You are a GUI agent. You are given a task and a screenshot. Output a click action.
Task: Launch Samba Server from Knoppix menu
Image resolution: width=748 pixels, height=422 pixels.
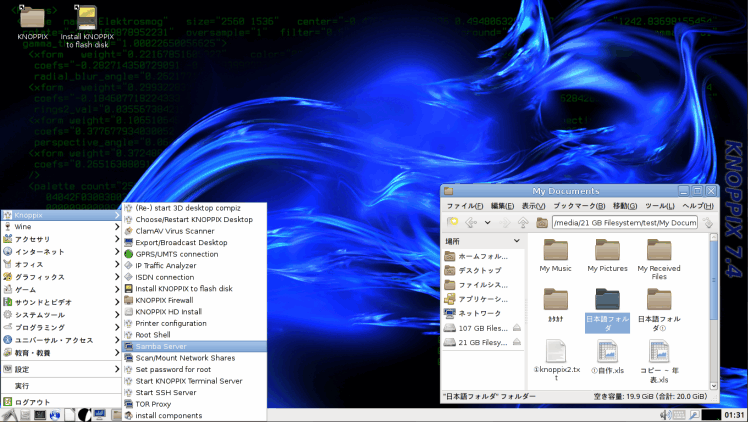pyautogui.click(x=194, y=346)
